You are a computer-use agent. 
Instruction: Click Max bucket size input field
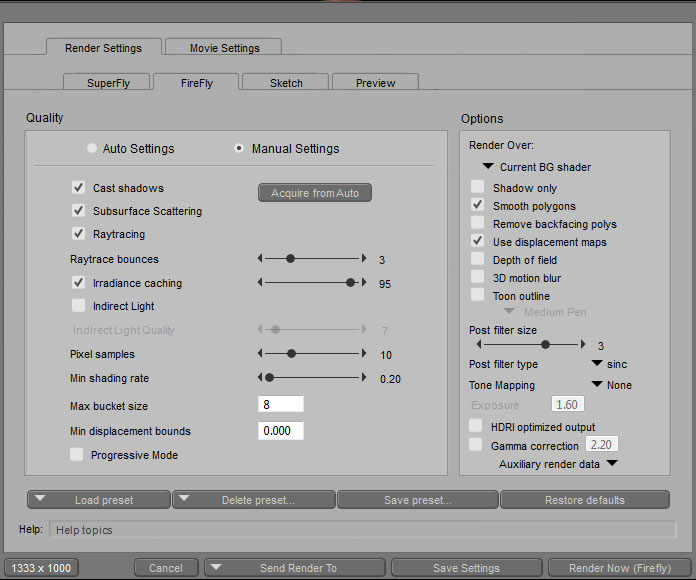point(281,404)
